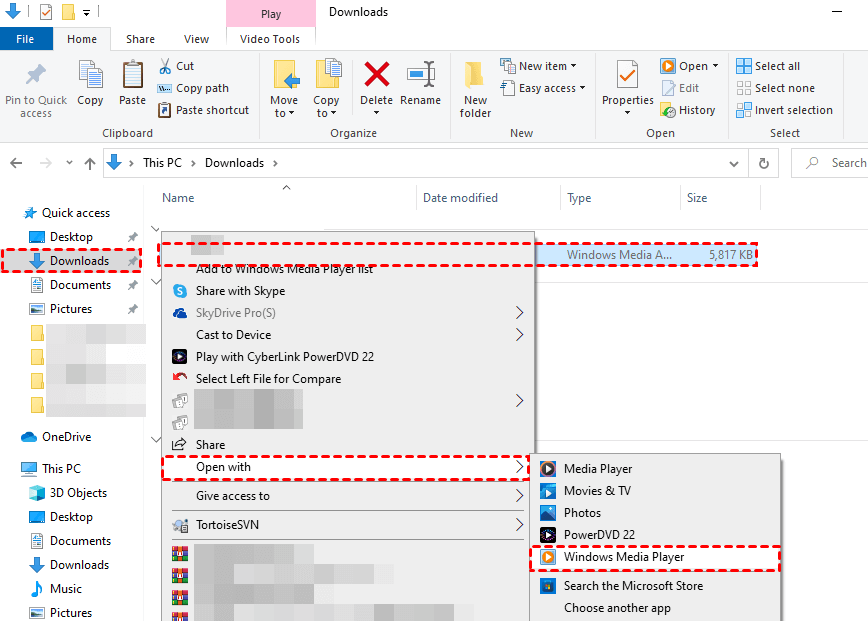Screen dimensions: 868x621
Task: Expand the Open button dropdown arrow
Action: (x=715, y=66)
